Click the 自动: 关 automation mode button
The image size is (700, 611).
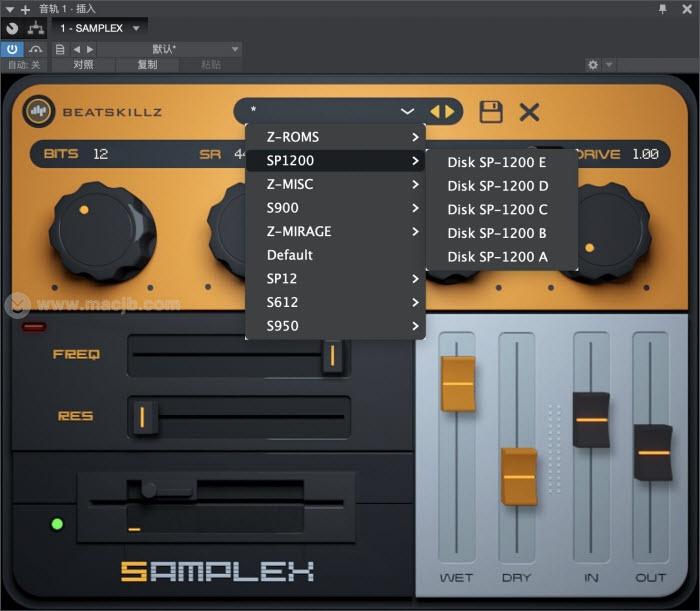pyautogui.click(x=24, y=65)
